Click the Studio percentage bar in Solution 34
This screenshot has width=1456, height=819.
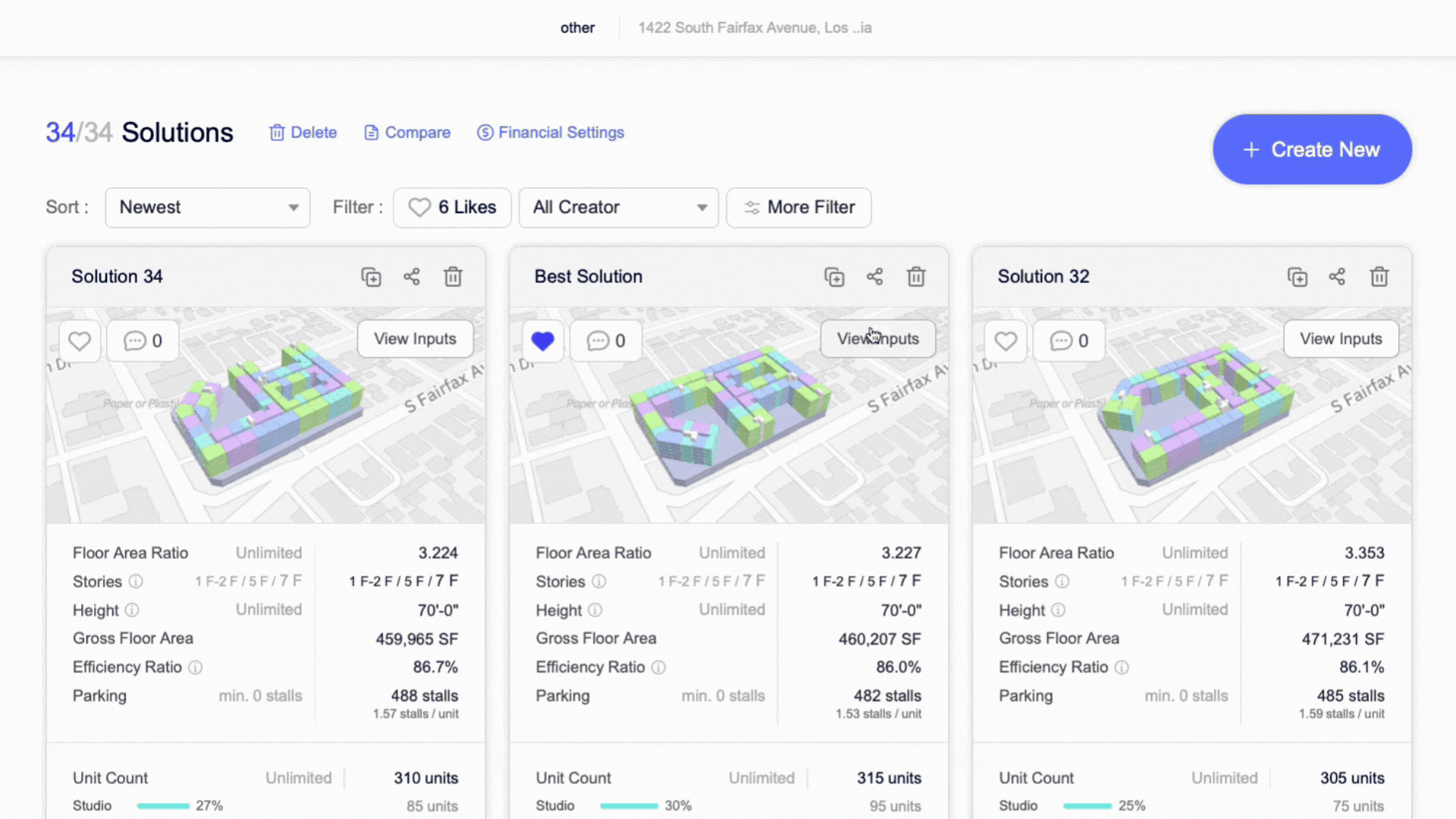(x=163, y=805)
